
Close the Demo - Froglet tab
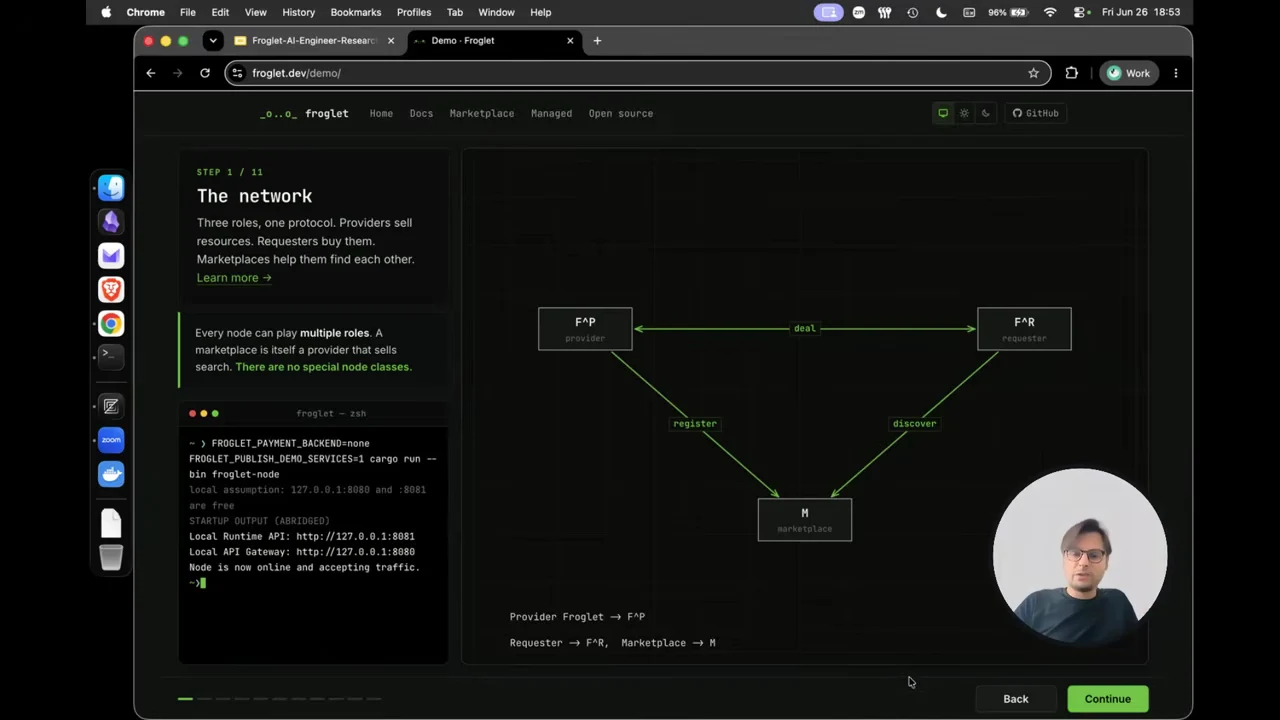[570, 41]
